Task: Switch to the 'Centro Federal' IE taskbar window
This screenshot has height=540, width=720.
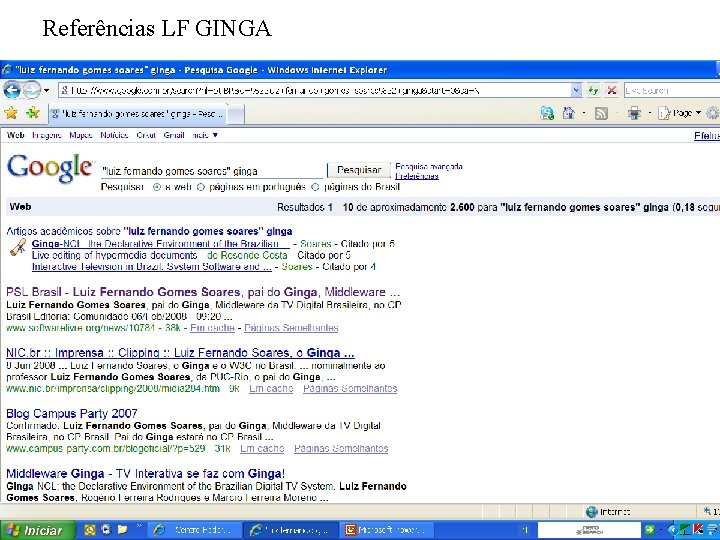Action: tap(195, 530)
